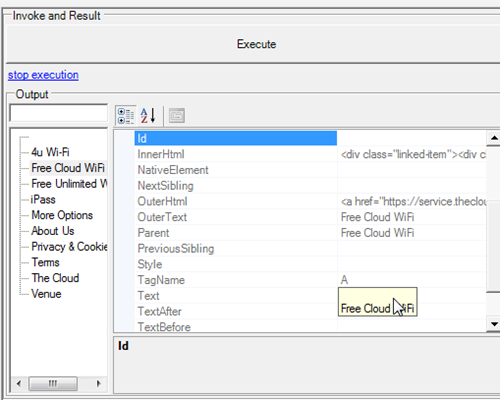Select the Venue tree node
This screenshot has width=500, height=400.
[x=46, y=294]
